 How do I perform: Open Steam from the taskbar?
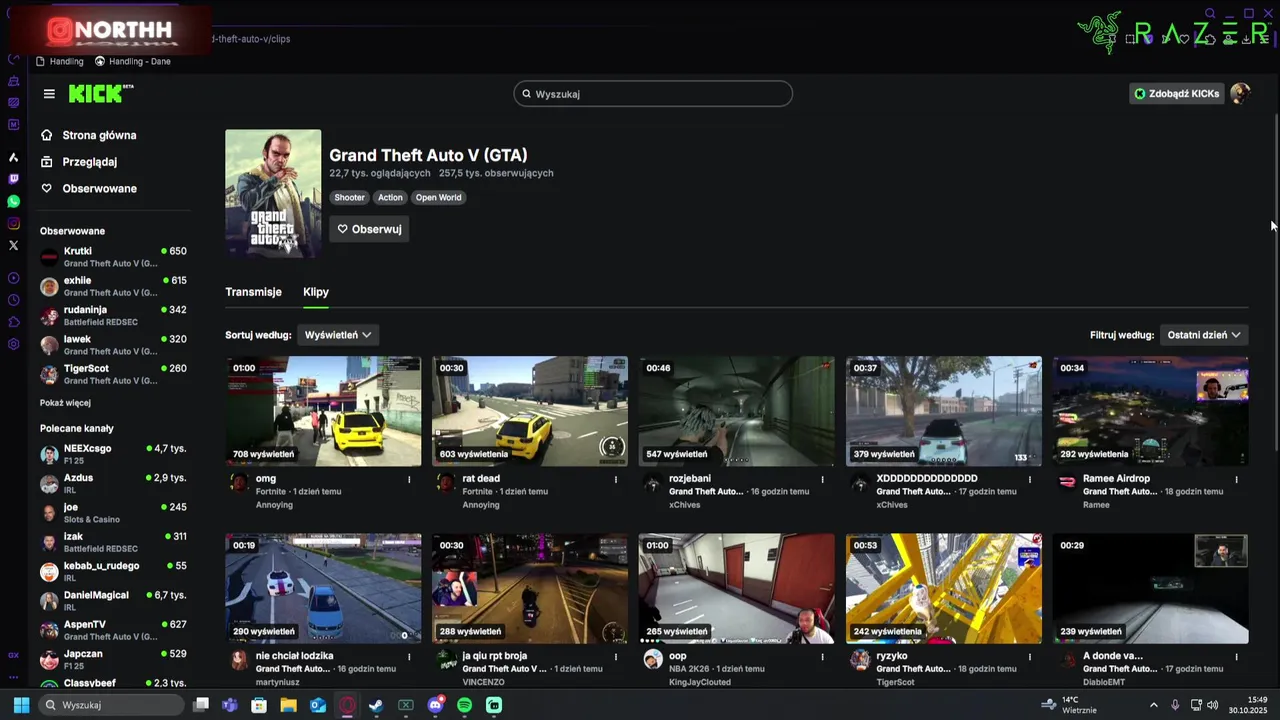(x=376, y=705)
